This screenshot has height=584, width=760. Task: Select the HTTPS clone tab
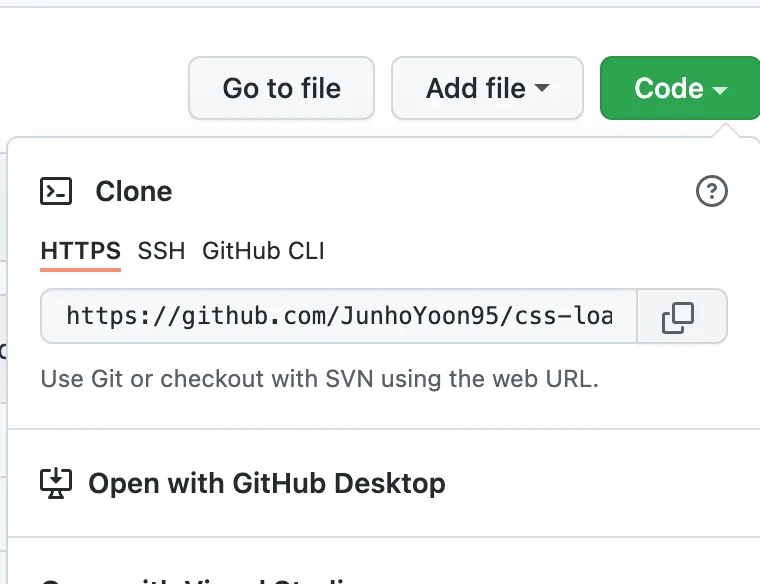click(x=80, y=251)
